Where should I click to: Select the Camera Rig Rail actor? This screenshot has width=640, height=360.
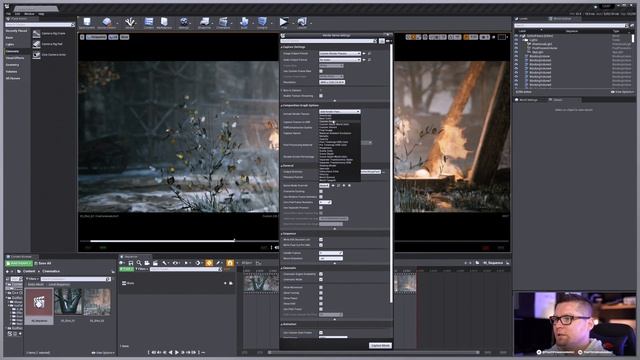[x=49, y=44]
